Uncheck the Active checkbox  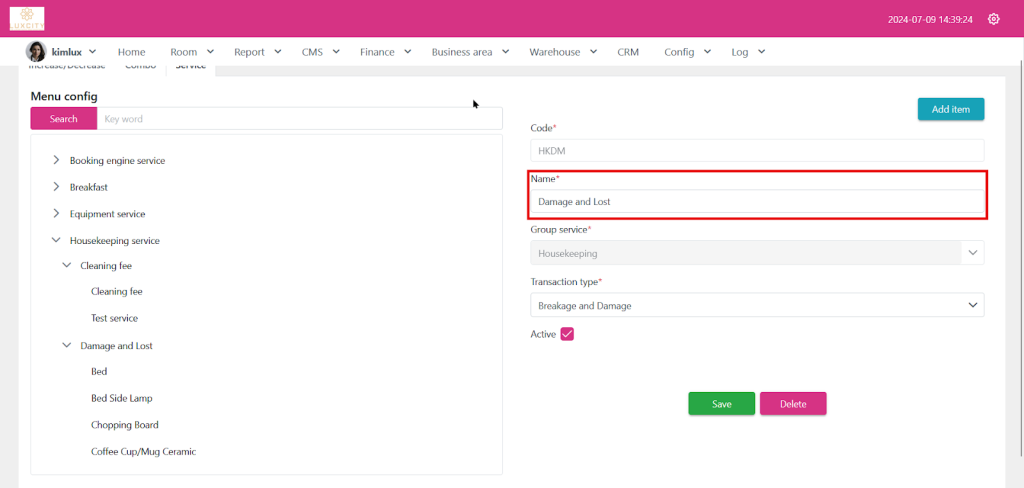pyautogui.click(x=567, y=334)
